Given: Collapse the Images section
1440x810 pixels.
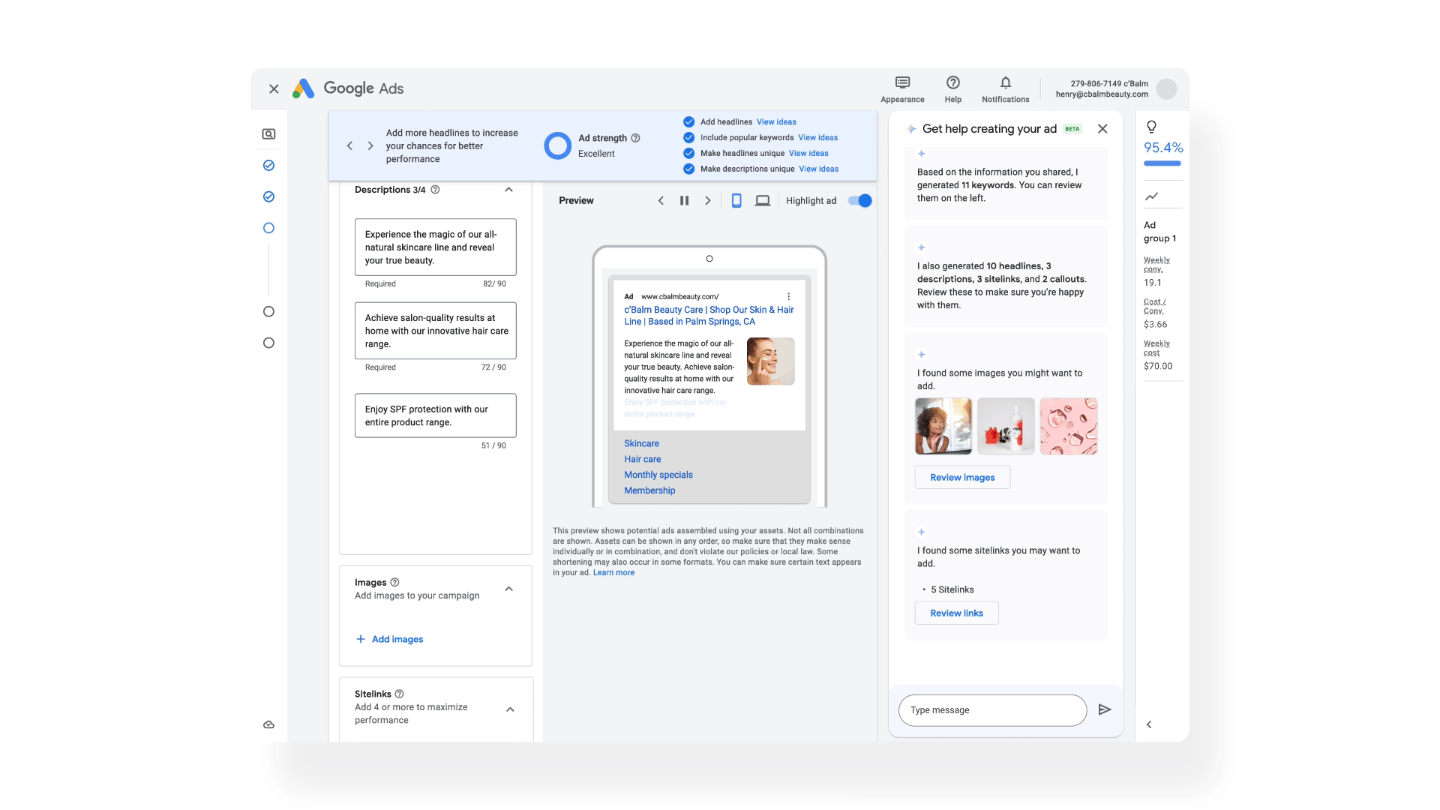Looking at the screenshot, I should [509, 589].
